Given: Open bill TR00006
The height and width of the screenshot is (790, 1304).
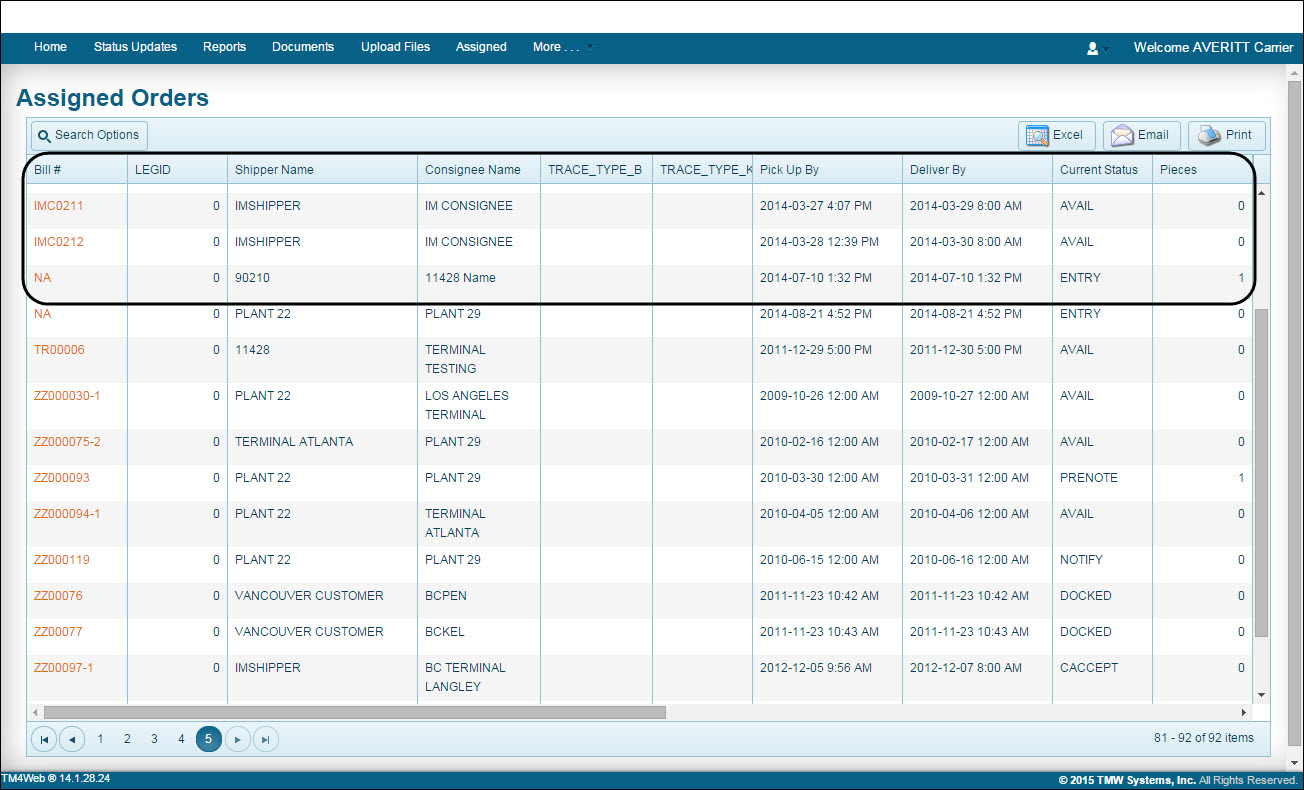Looking at the screenshot, I should pos(60,350).
